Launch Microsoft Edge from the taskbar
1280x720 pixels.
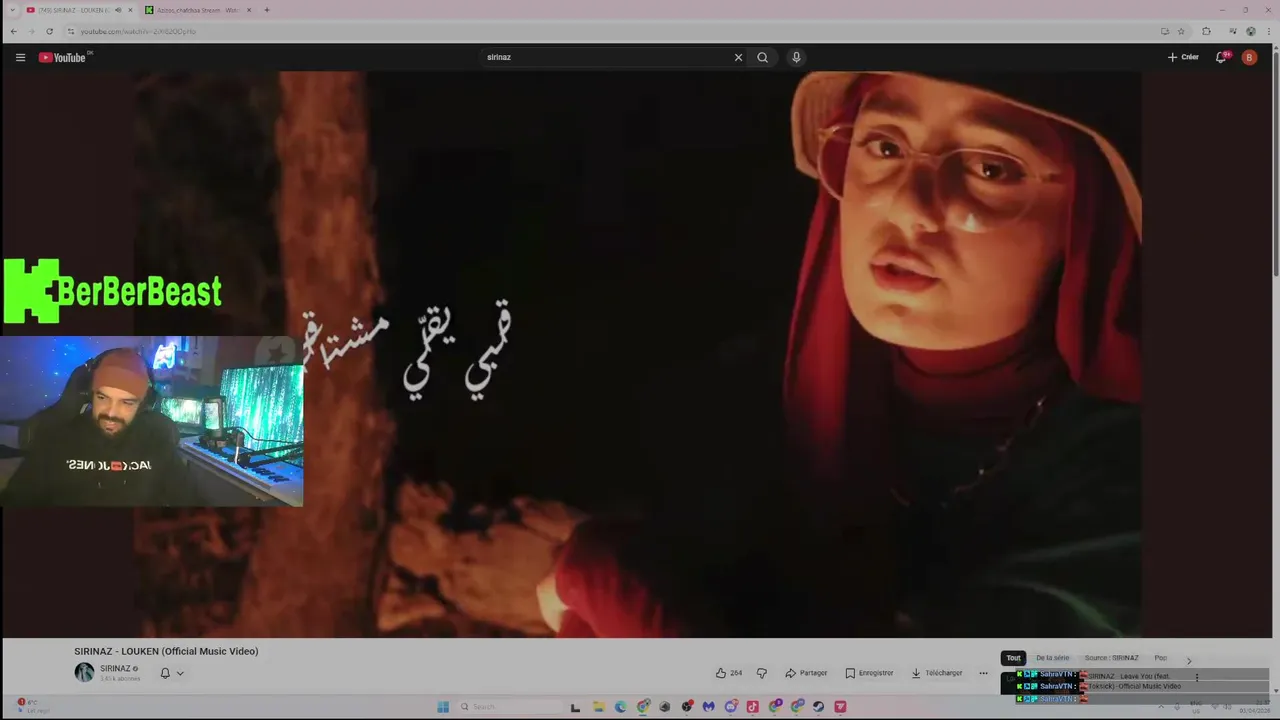620,707
